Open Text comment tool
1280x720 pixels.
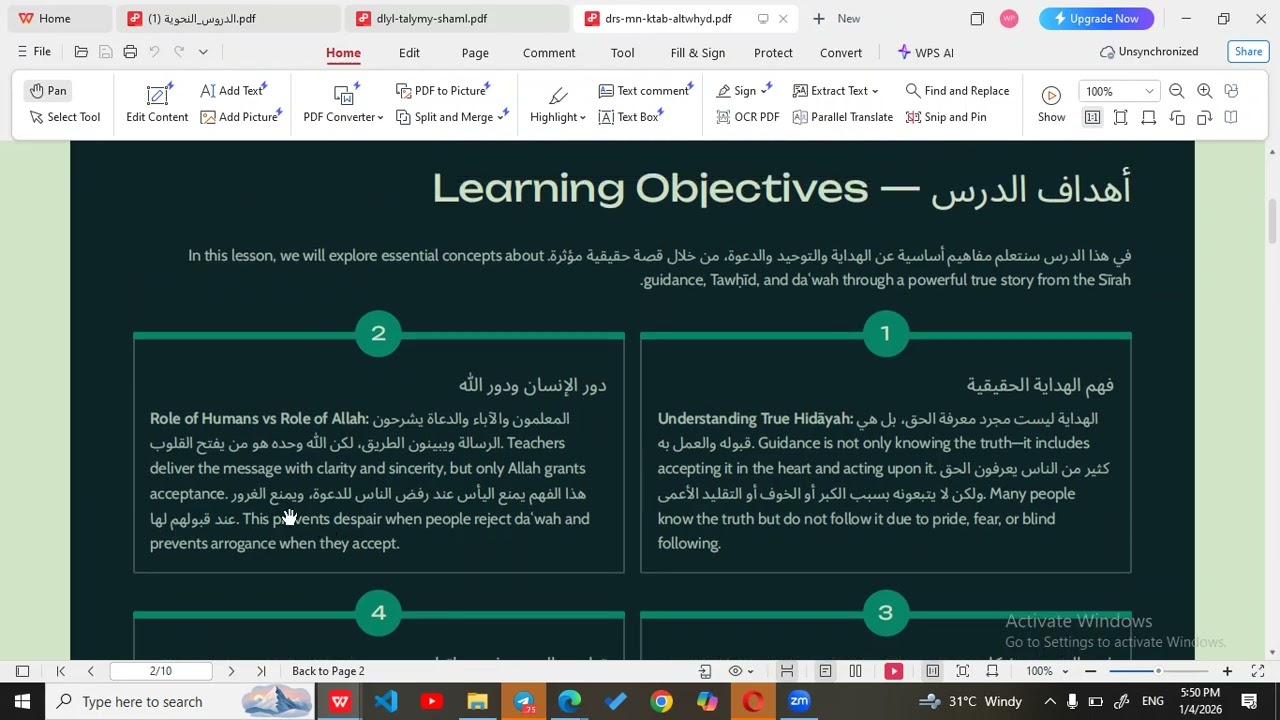pyautogui.click(x=644, y=91)
